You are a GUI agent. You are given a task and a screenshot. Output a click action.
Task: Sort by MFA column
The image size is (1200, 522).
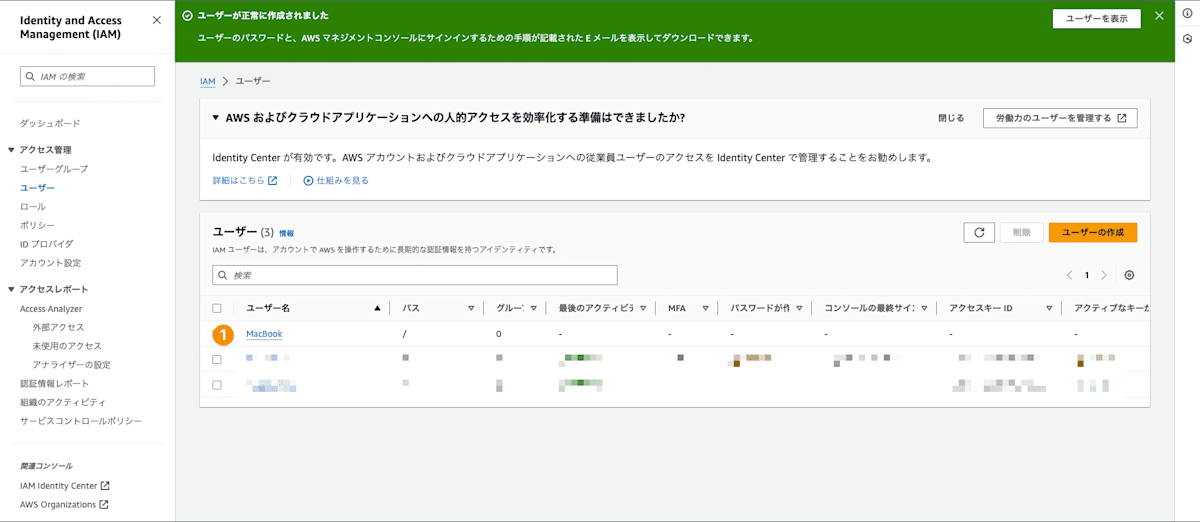pyautogui.click(x=705, y=308)
